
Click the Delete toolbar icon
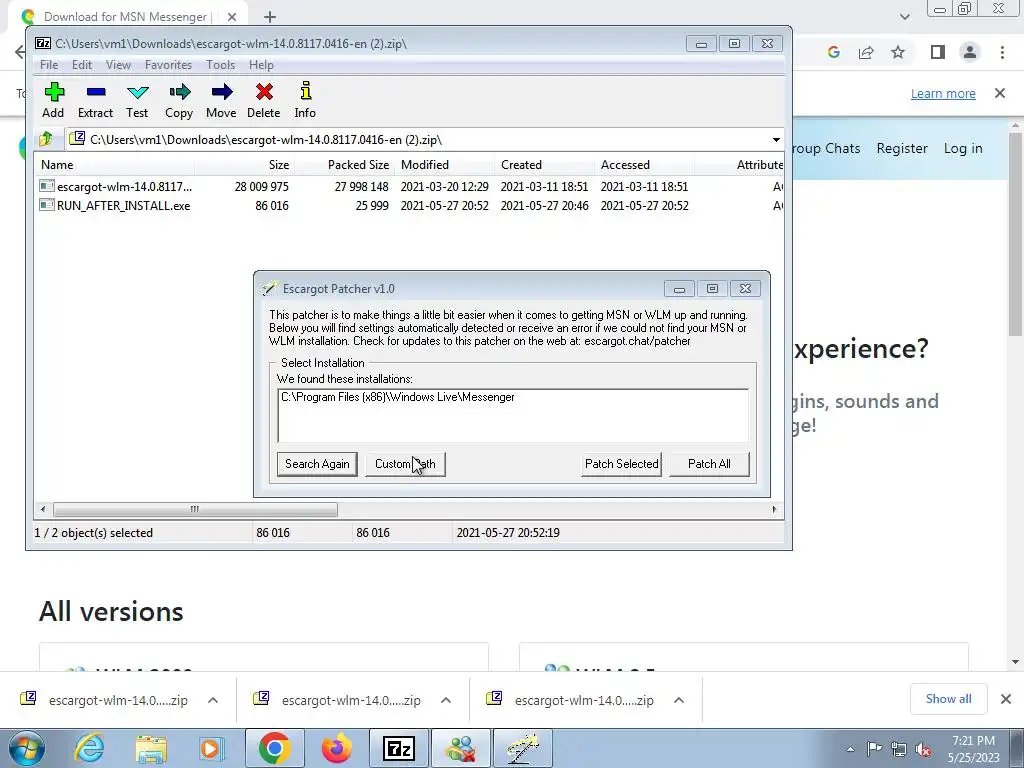(x=264, y=100)
